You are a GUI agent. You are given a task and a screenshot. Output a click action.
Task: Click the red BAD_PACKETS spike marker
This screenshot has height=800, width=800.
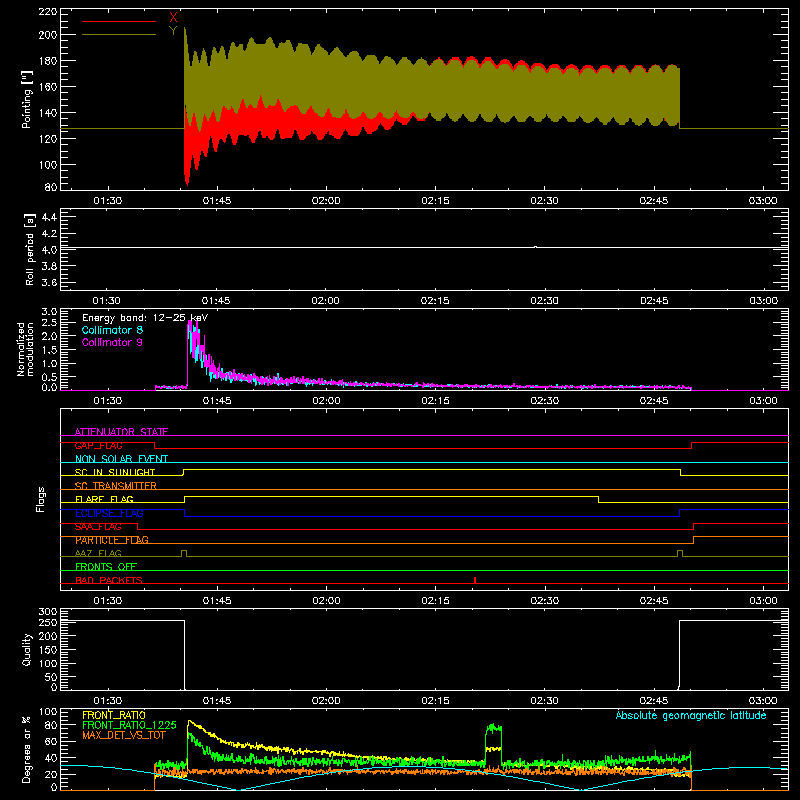[x=475, y=580]
